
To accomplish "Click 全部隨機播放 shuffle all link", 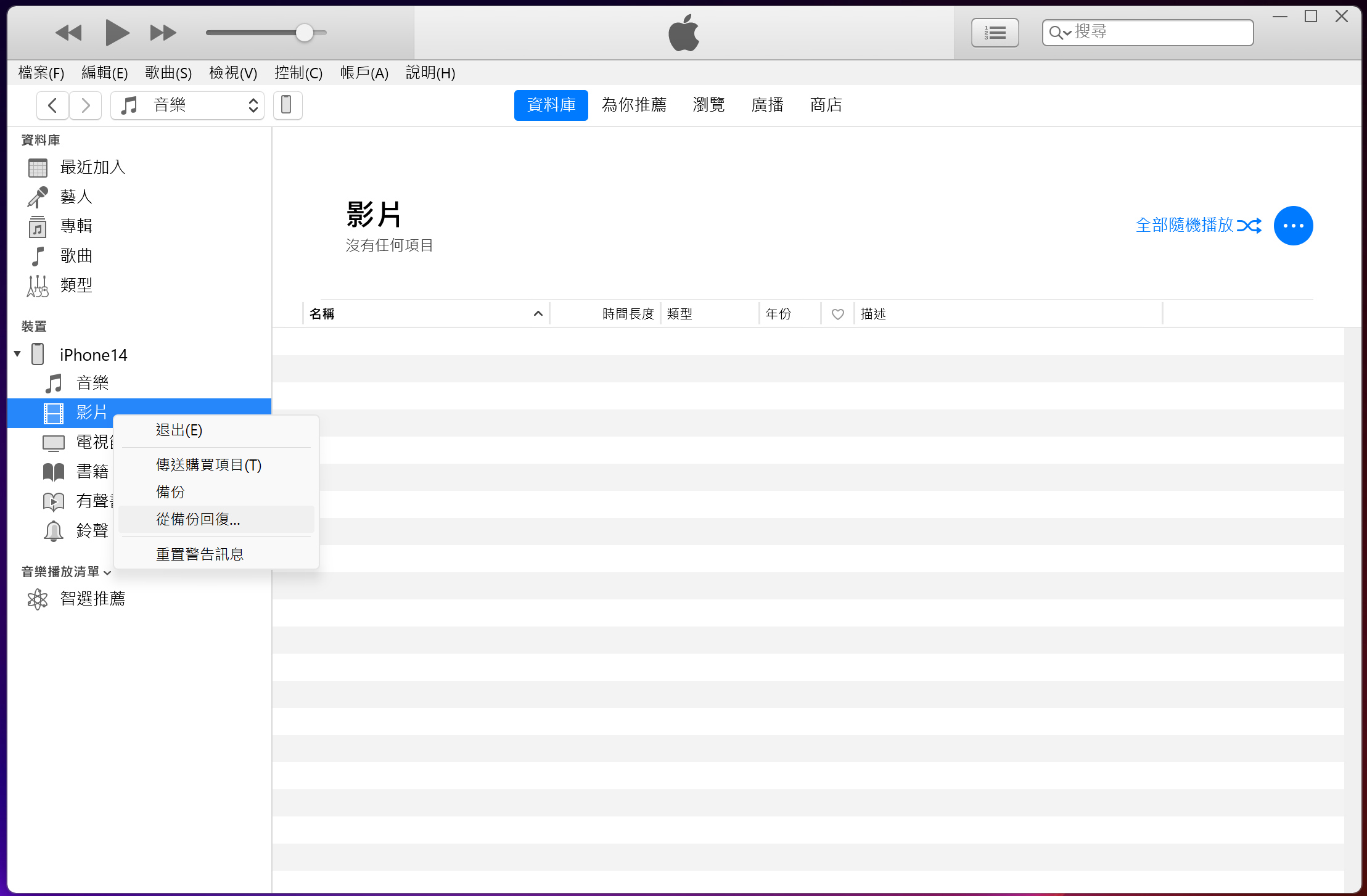I will [1199, 225].
